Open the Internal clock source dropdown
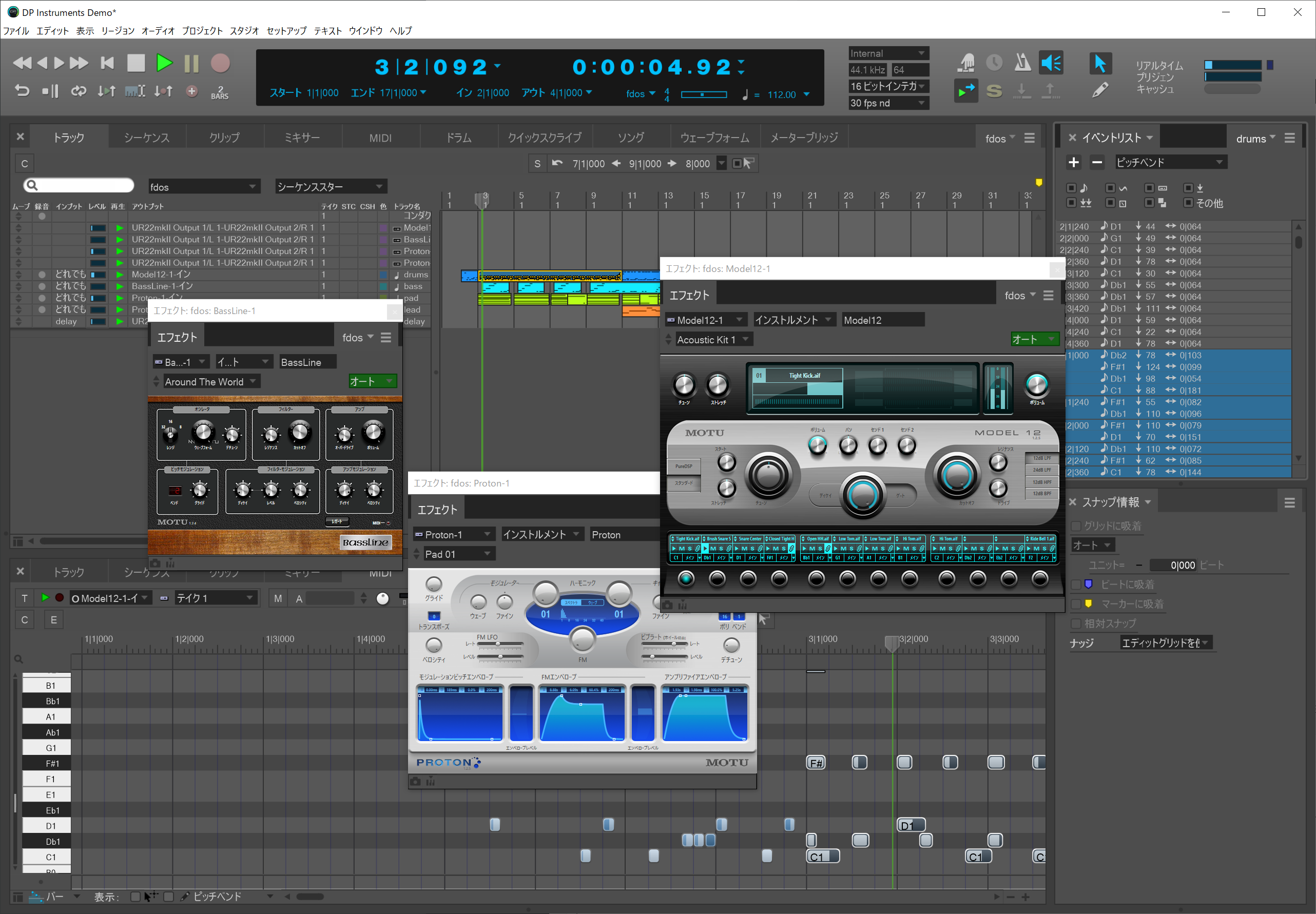Screen dimensions: 1316x914 [888, 53]
